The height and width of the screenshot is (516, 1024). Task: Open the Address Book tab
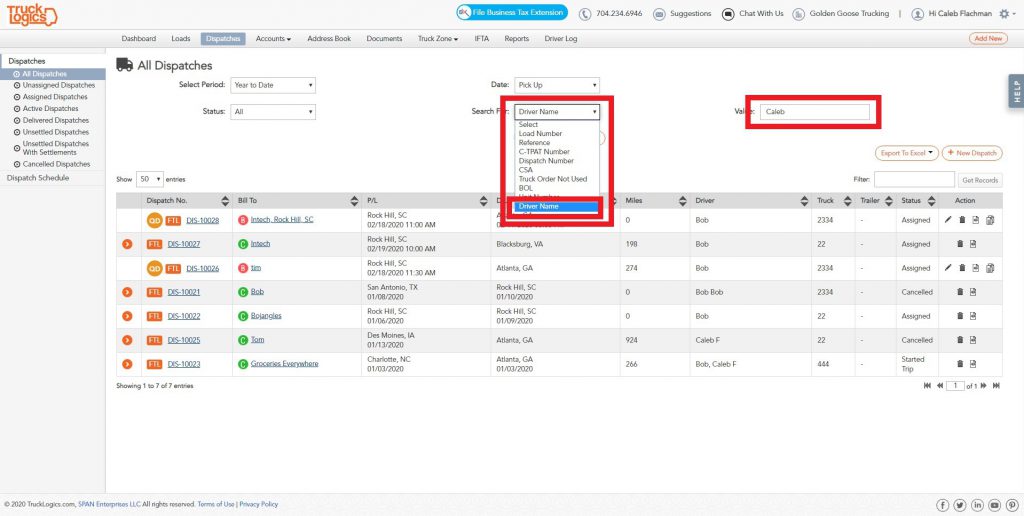coord(329,39)
